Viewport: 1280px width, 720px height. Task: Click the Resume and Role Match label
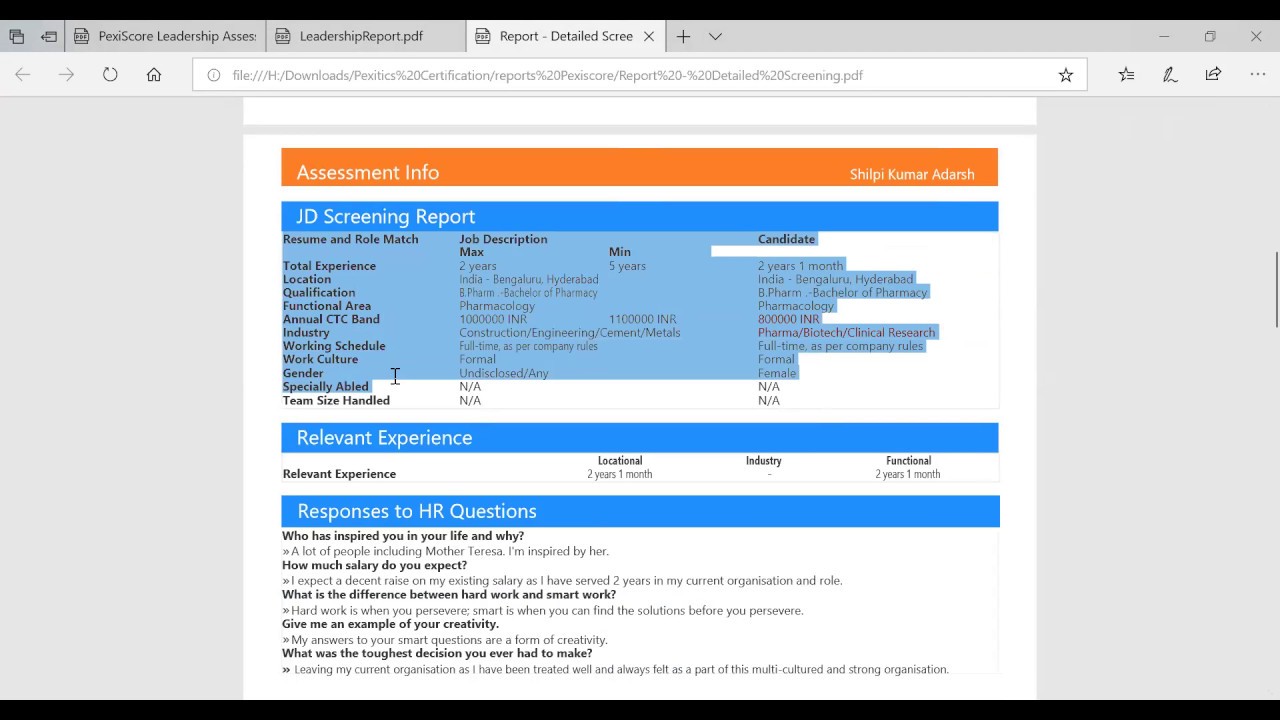click(351, 239)
